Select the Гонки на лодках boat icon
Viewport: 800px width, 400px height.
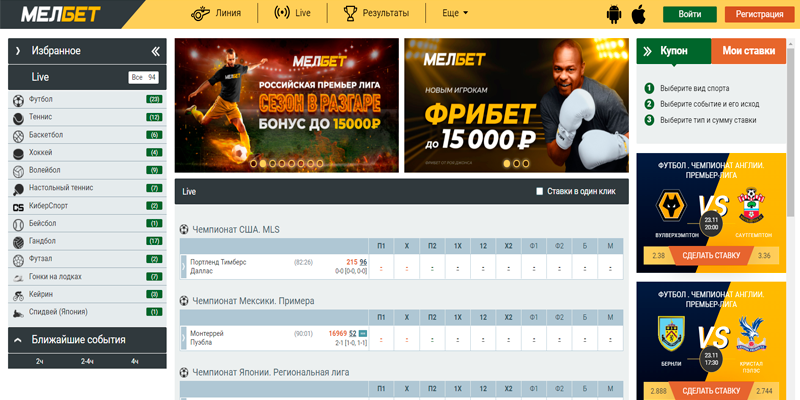coord(18,278)
